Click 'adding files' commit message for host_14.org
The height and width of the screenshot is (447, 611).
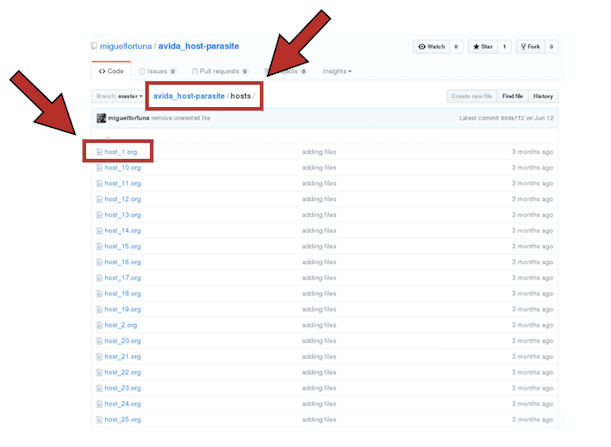[x=319, y=231]
